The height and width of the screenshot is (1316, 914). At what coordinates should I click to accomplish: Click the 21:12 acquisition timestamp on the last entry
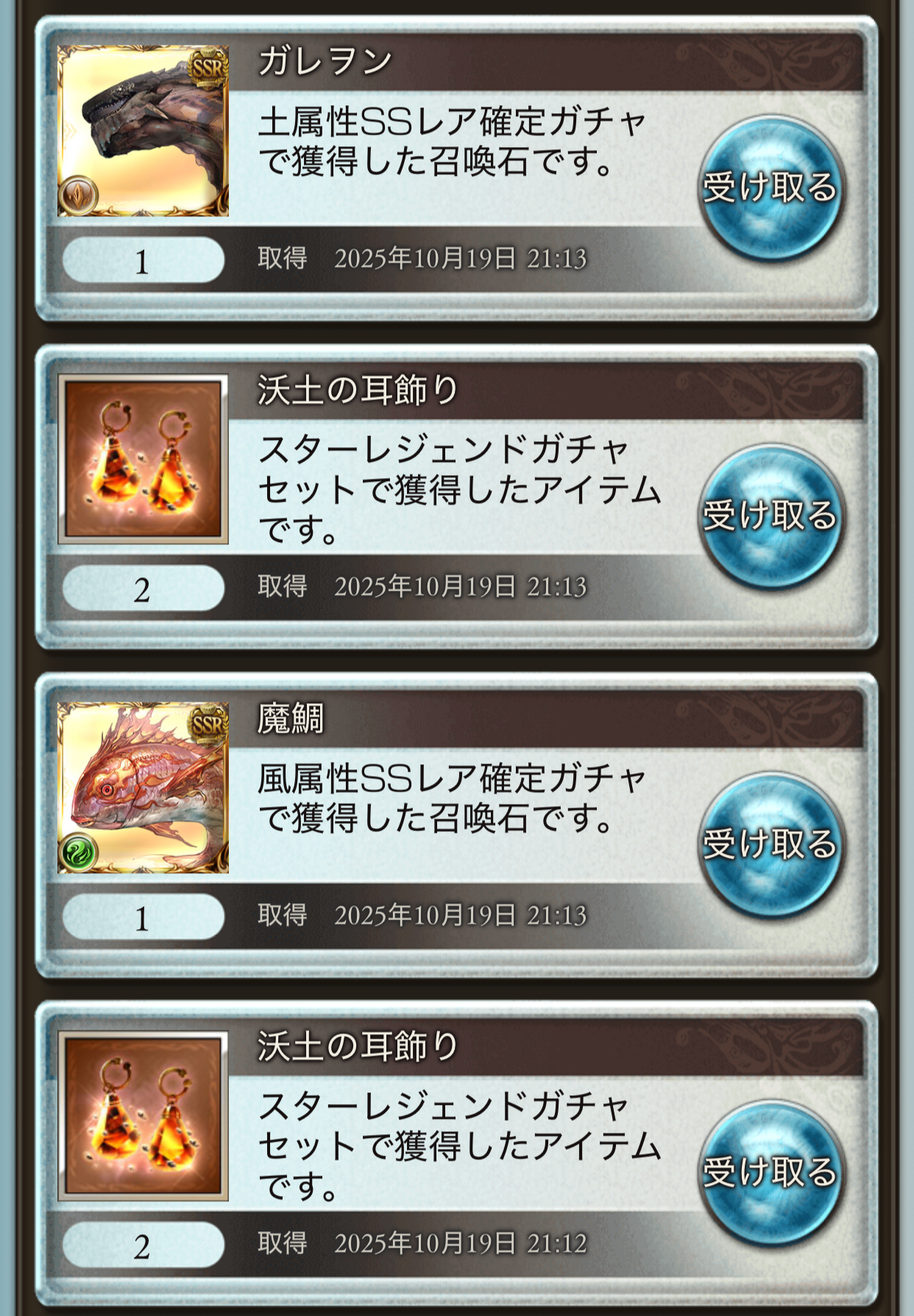coord(461,1243)
